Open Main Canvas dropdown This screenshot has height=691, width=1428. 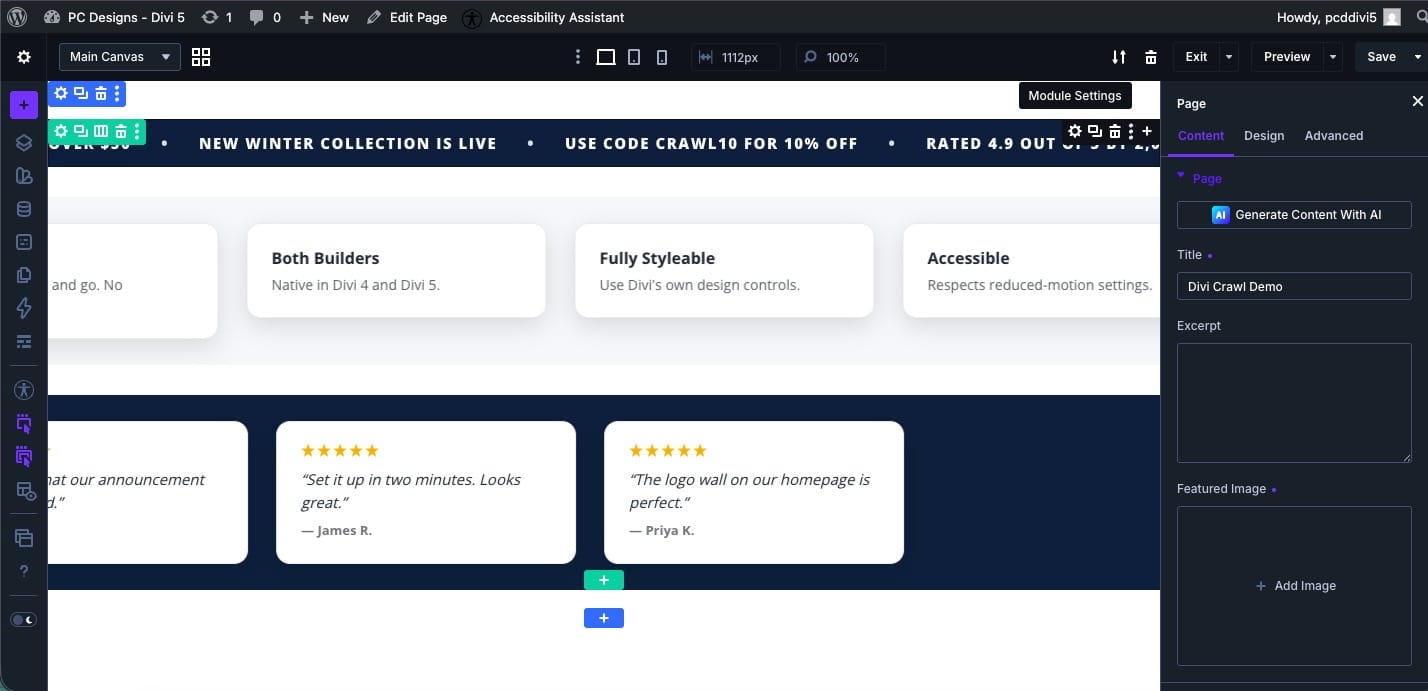[120, 57]
